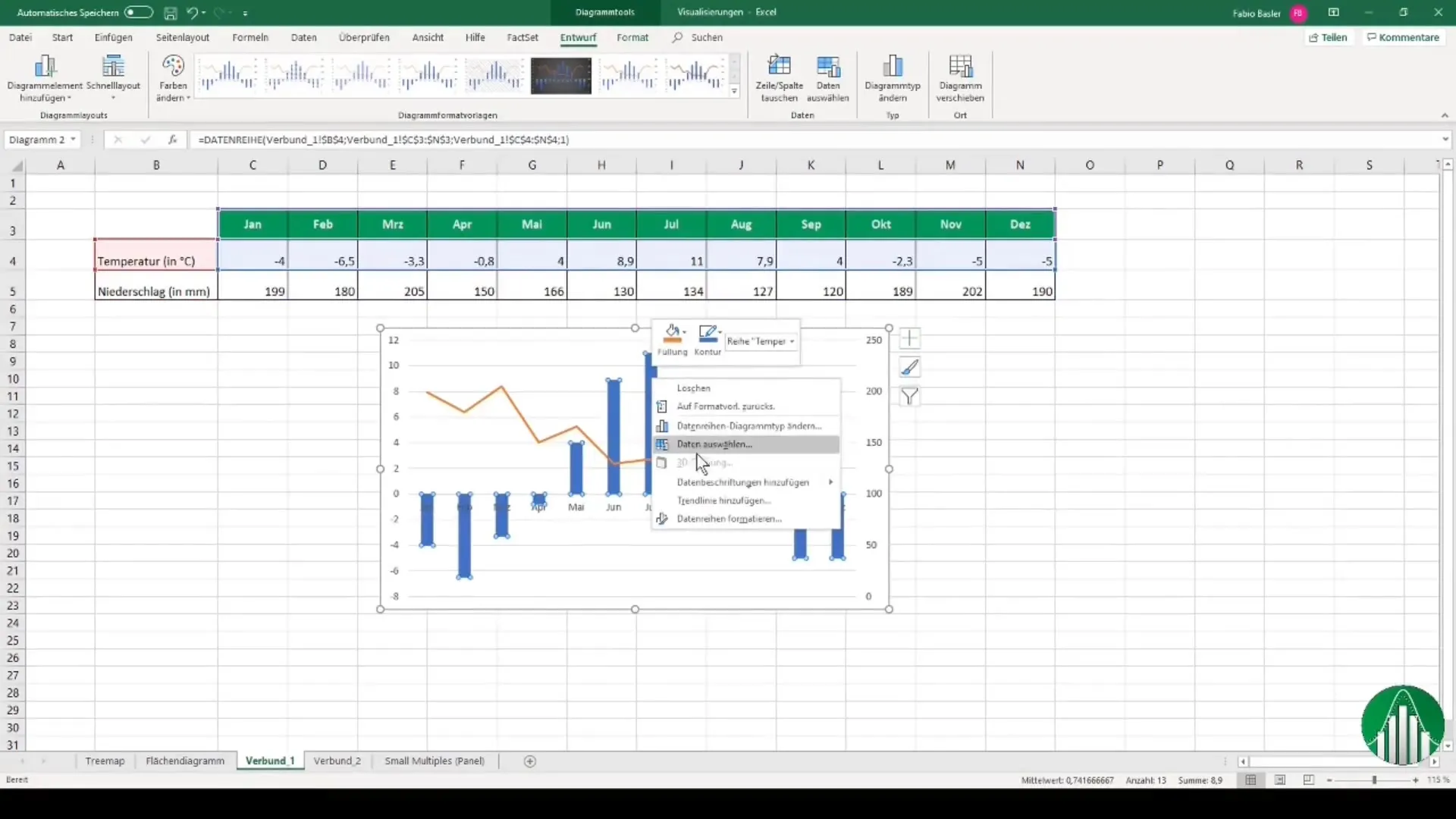This screenshot has height=819, width=1456.
Task: Click the Save disk icon in title bar
Action: tap(171, 13)
